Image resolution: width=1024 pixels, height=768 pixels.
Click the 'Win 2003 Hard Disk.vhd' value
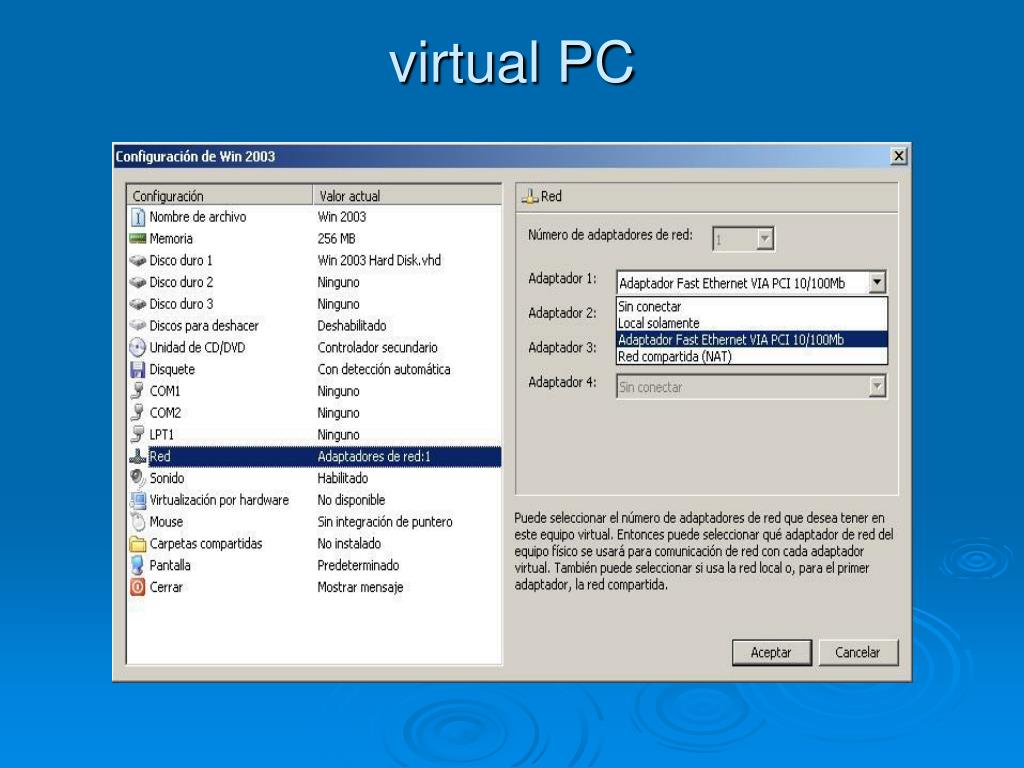pos(379,261)
